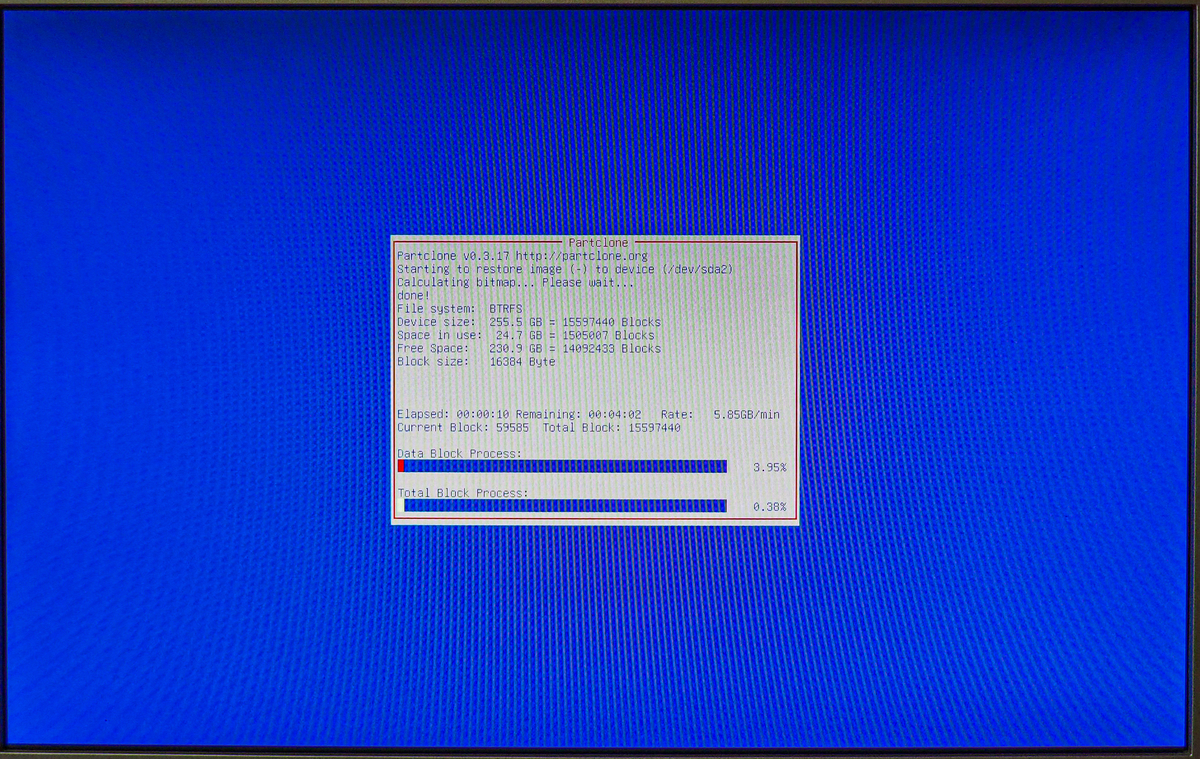Click the Current Block value 59585
1200x759 pixels.
point(513,427)
